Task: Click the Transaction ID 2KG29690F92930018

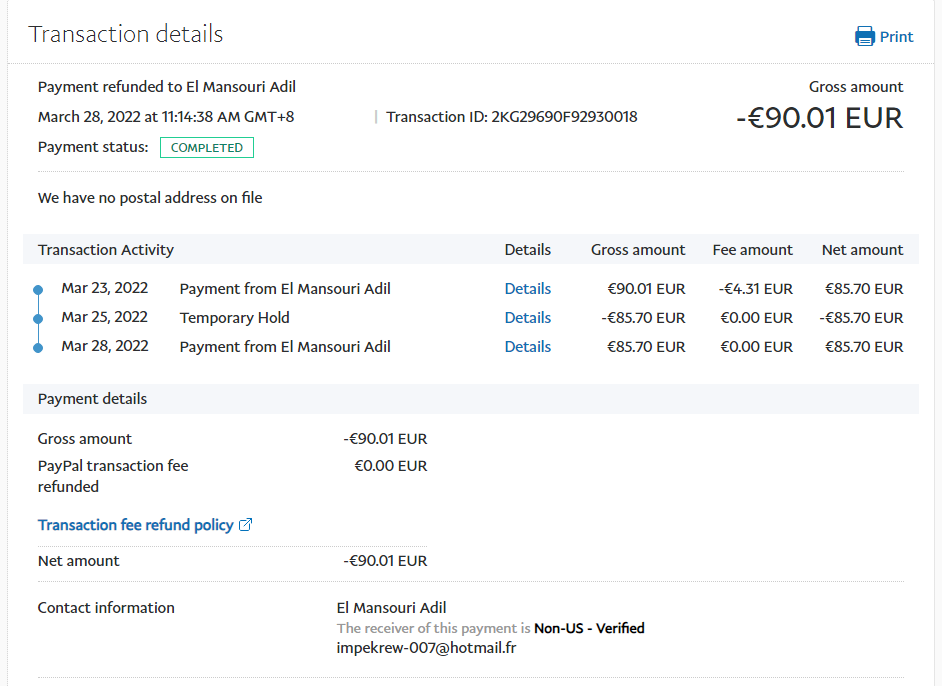Action: pos(512,117)
